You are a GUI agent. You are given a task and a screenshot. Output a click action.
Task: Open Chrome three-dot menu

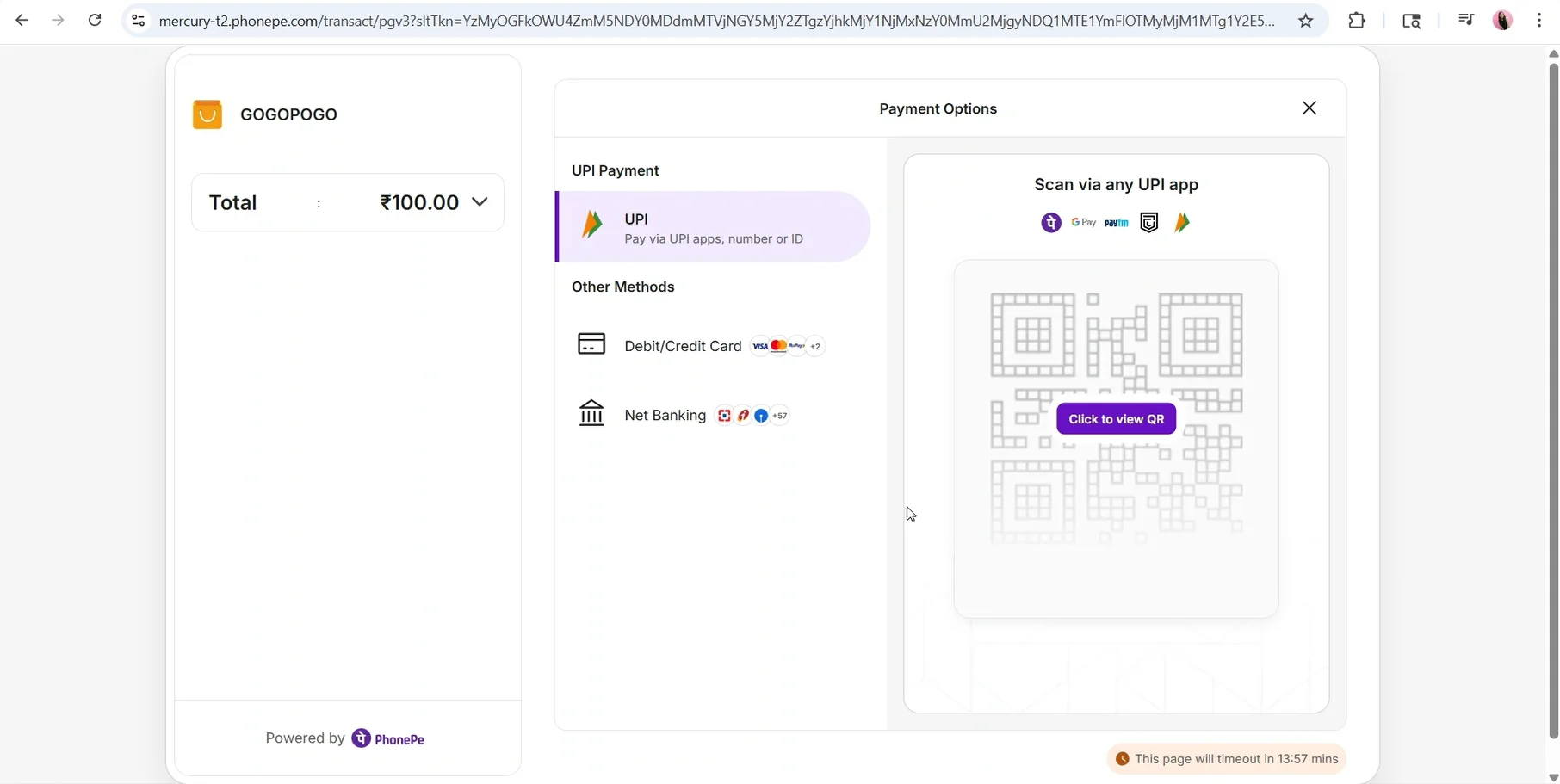pyautogui.click(x=1539, y=20)
